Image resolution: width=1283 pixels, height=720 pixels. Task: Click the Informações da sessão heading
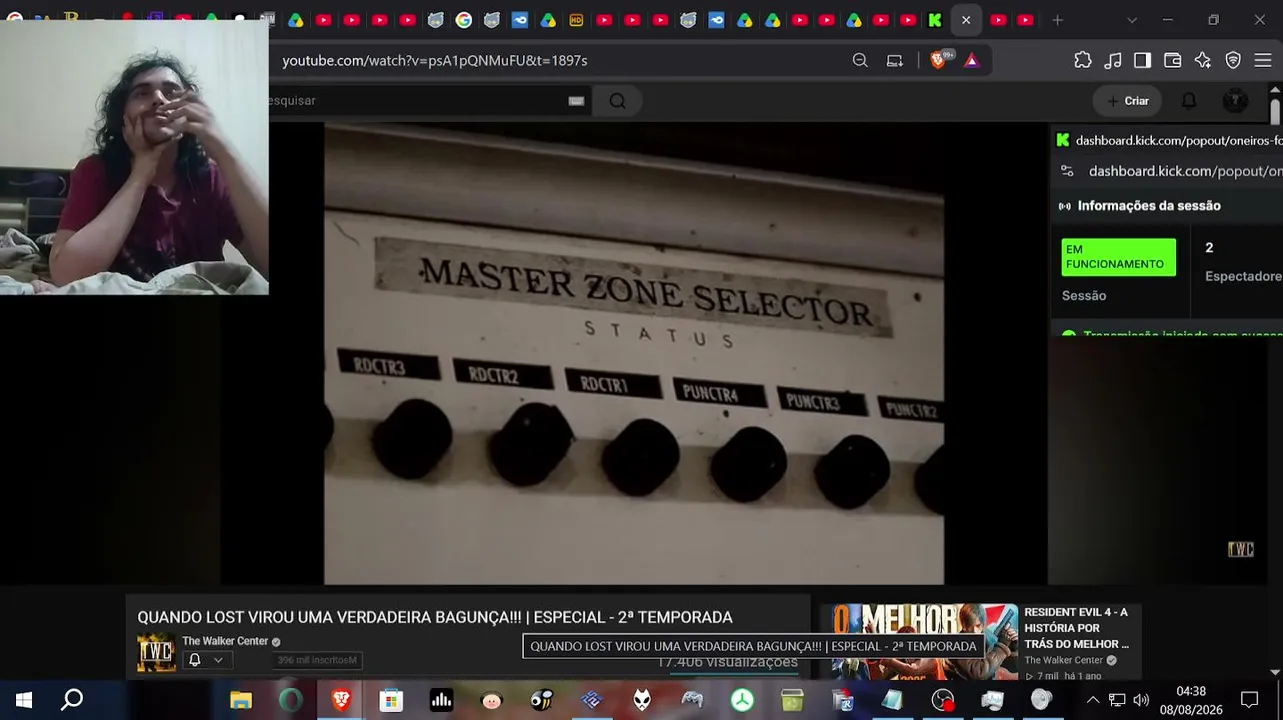click(x=1149, y=206)
